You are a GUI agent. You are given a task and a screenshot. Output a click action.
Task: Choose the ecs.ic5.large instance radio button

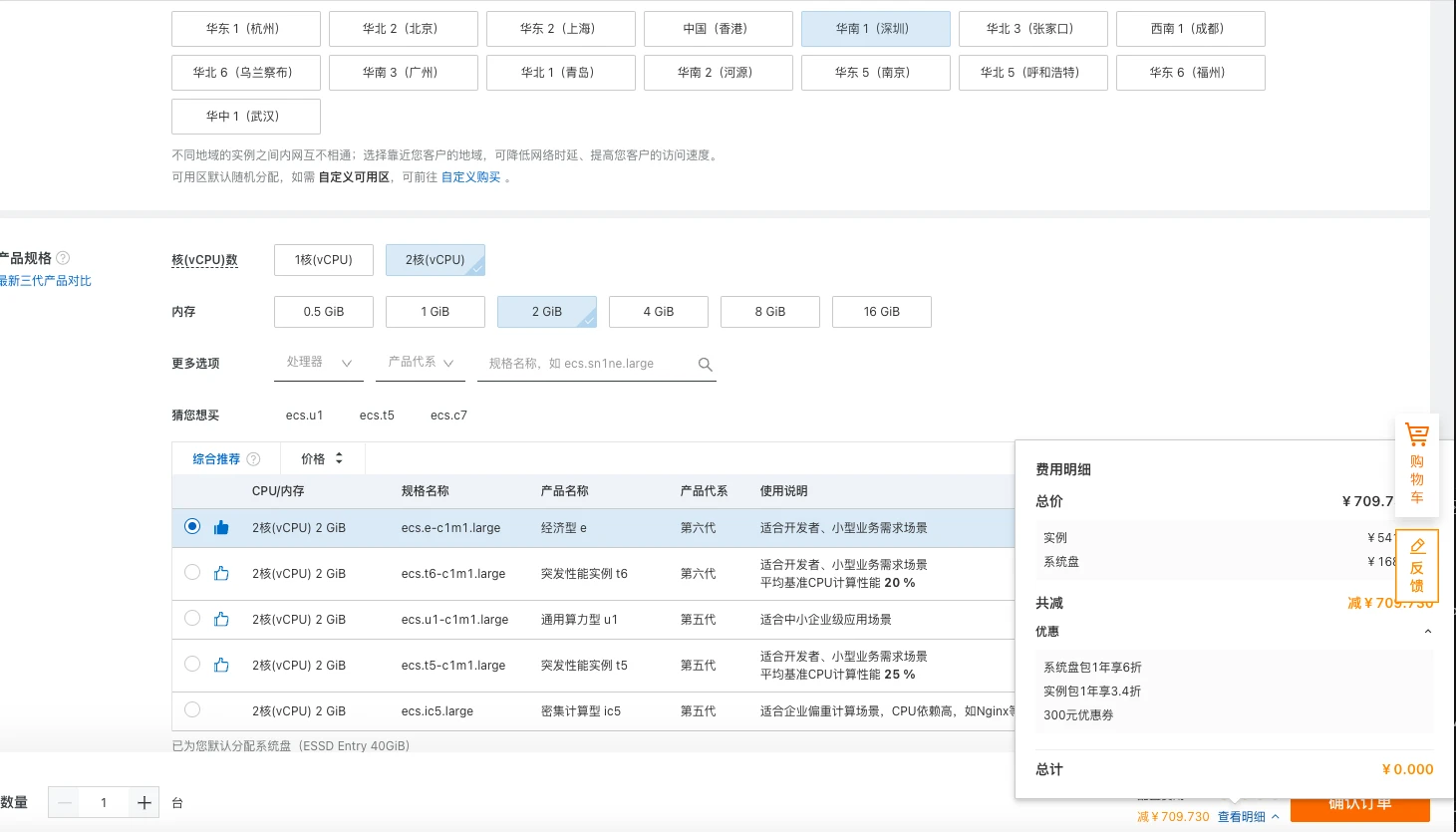[x=192, y=709]
